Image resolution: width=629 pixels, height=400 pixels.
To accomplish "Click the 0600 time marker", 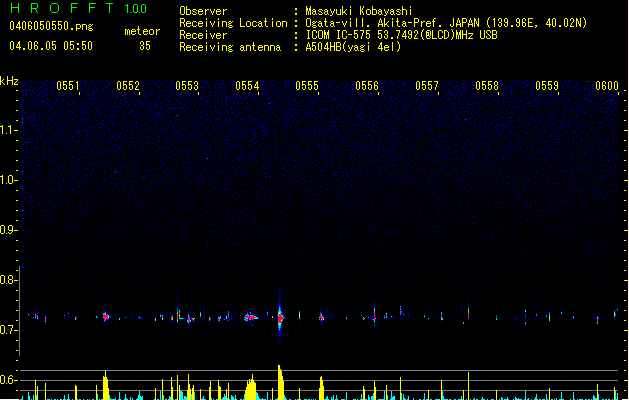I will tap(607, 86).
